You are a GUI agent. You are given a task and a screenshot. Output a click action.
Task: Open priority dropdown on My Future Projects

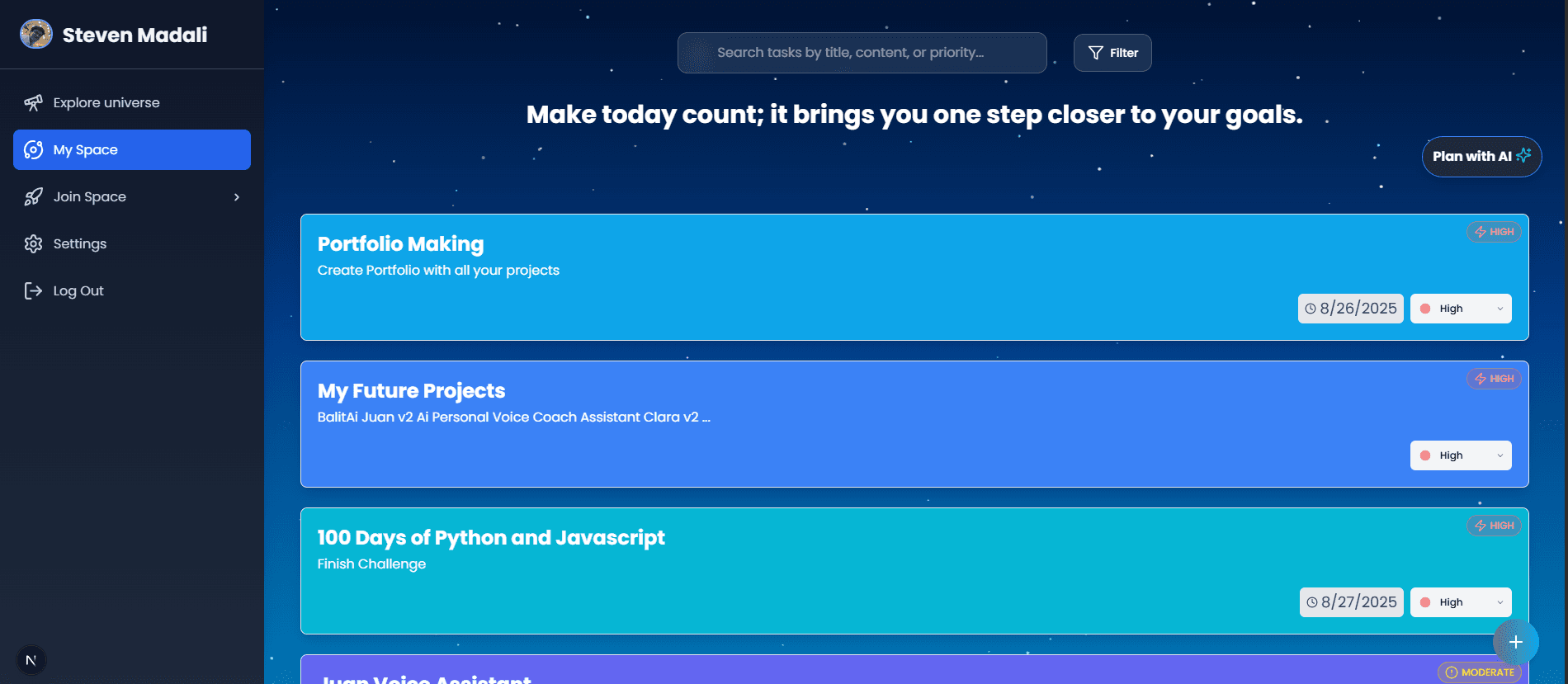1461,455
